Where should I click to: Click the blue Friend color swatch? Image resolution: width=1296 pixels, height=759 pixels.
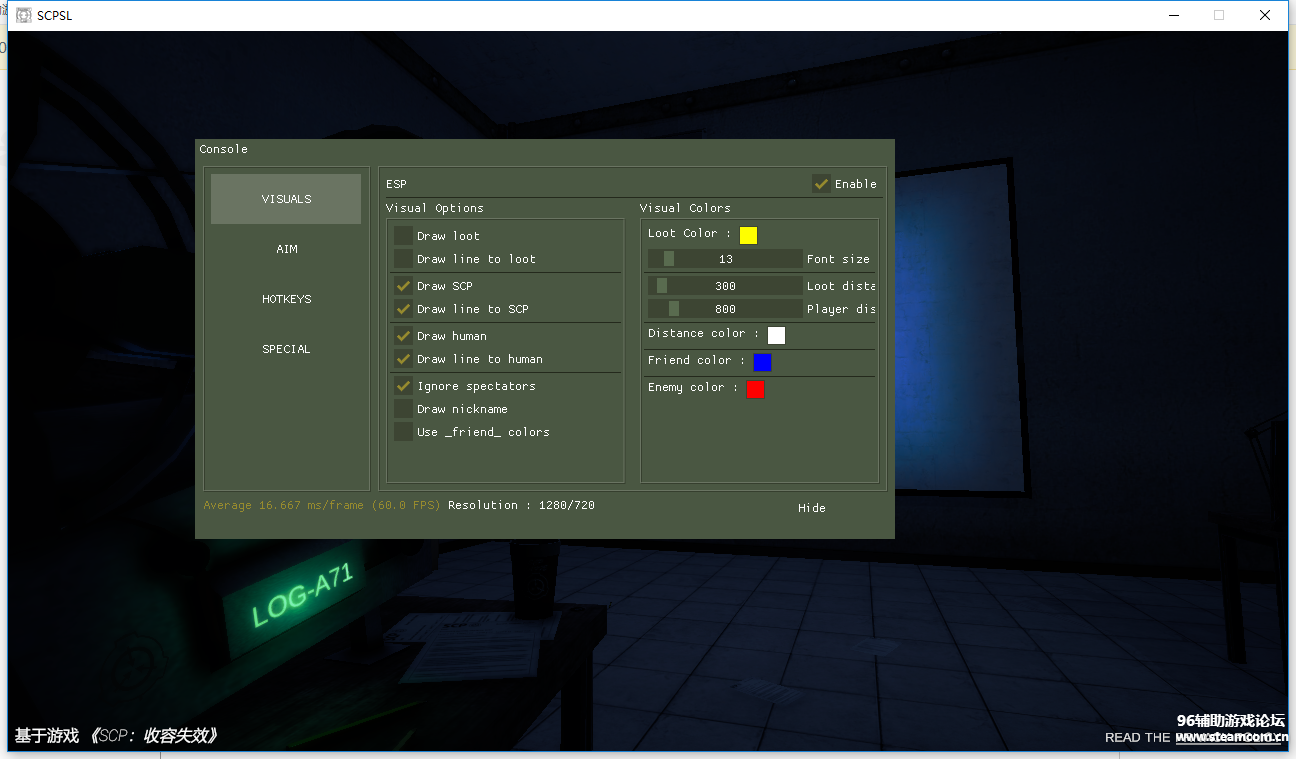point(762,362)
